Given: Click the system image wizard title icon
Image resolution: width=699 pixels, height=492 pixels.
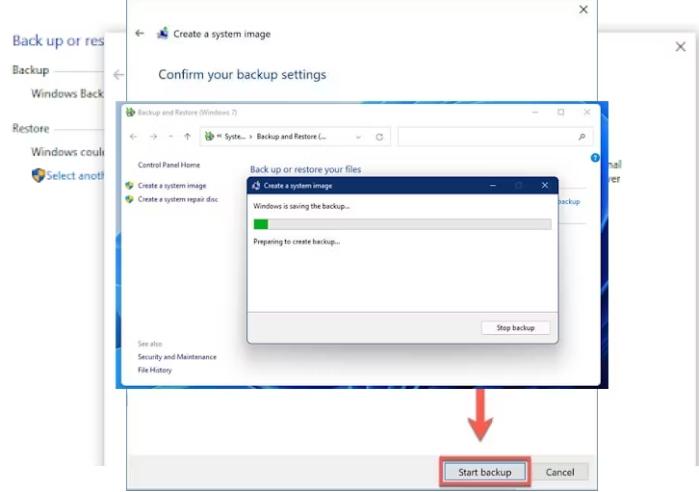Looking at the screenshot, I should point(163,33).
